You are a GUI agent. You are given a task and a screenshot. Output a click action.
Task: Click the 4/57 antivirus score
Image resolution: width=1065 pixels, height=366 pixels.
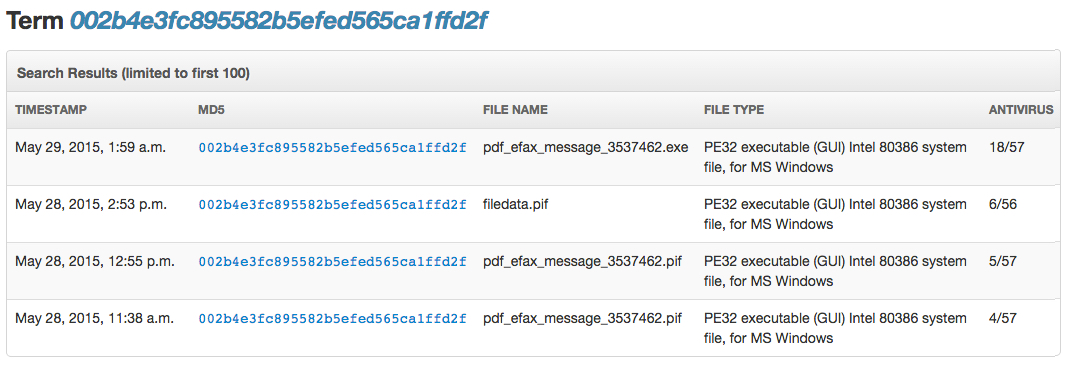(x=1003, y=318)
